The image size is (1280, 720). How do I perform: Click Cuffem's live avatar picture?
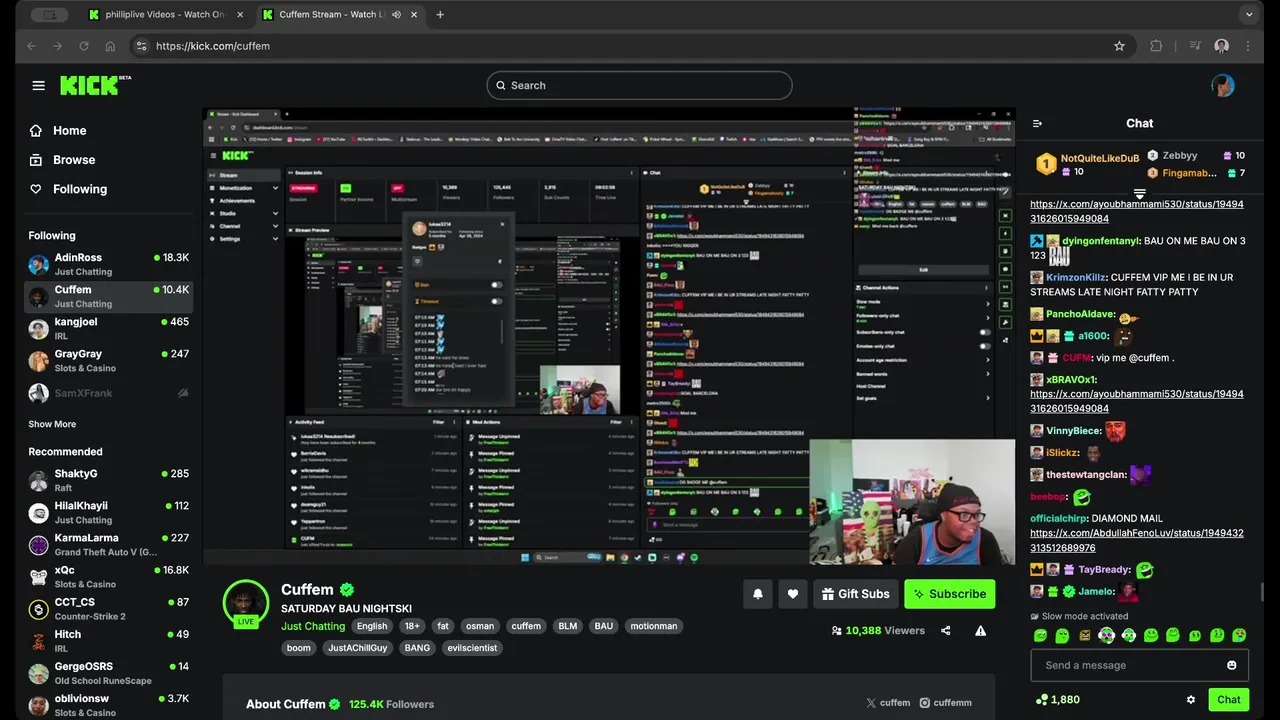[x=245, y=603]
